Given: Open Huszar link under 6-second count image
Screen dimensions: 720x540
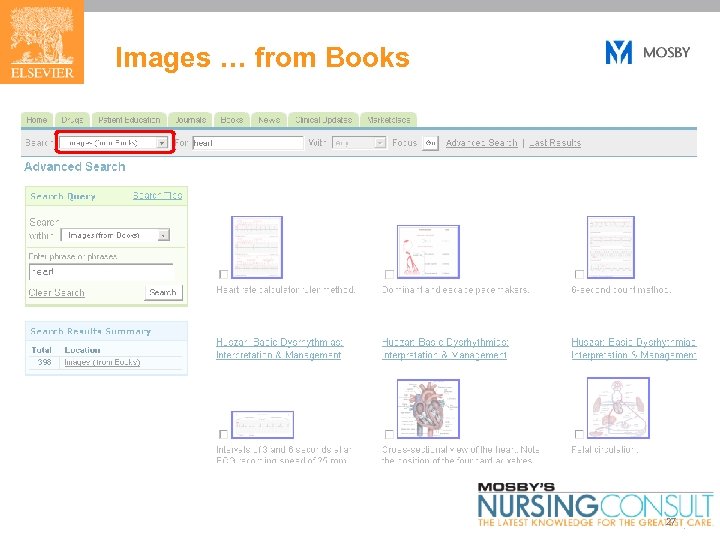Looking at the screenshot, I should [634, 349].
